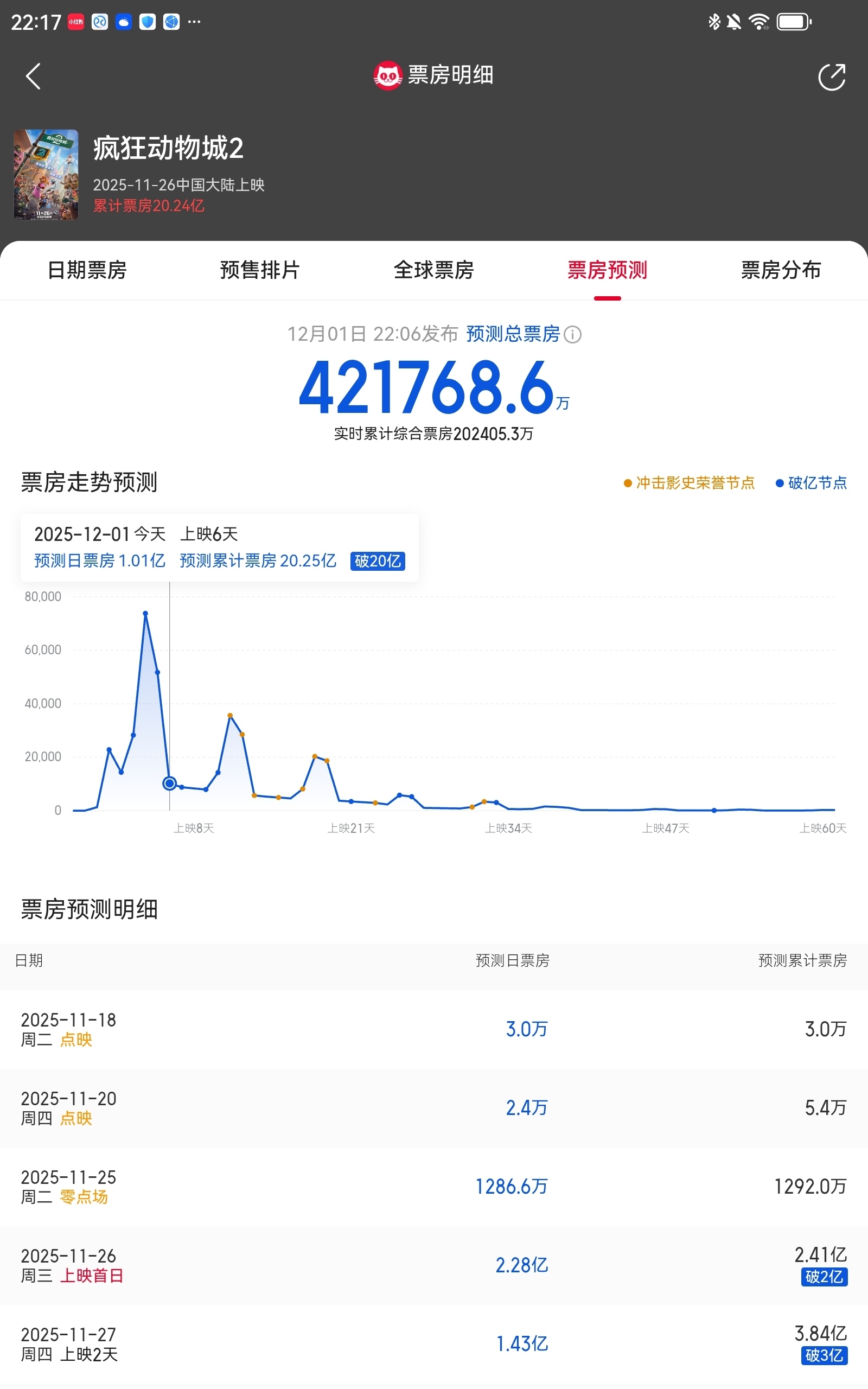Tap the 上映8天 axis label

coord(194,828)
